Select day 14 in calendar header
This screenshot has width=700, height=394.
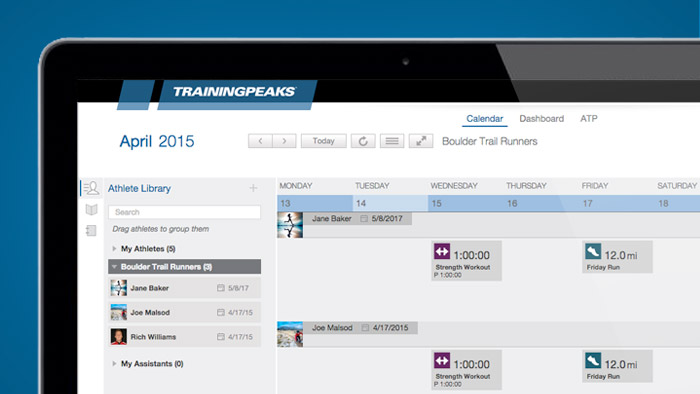(x=390, y=203)
